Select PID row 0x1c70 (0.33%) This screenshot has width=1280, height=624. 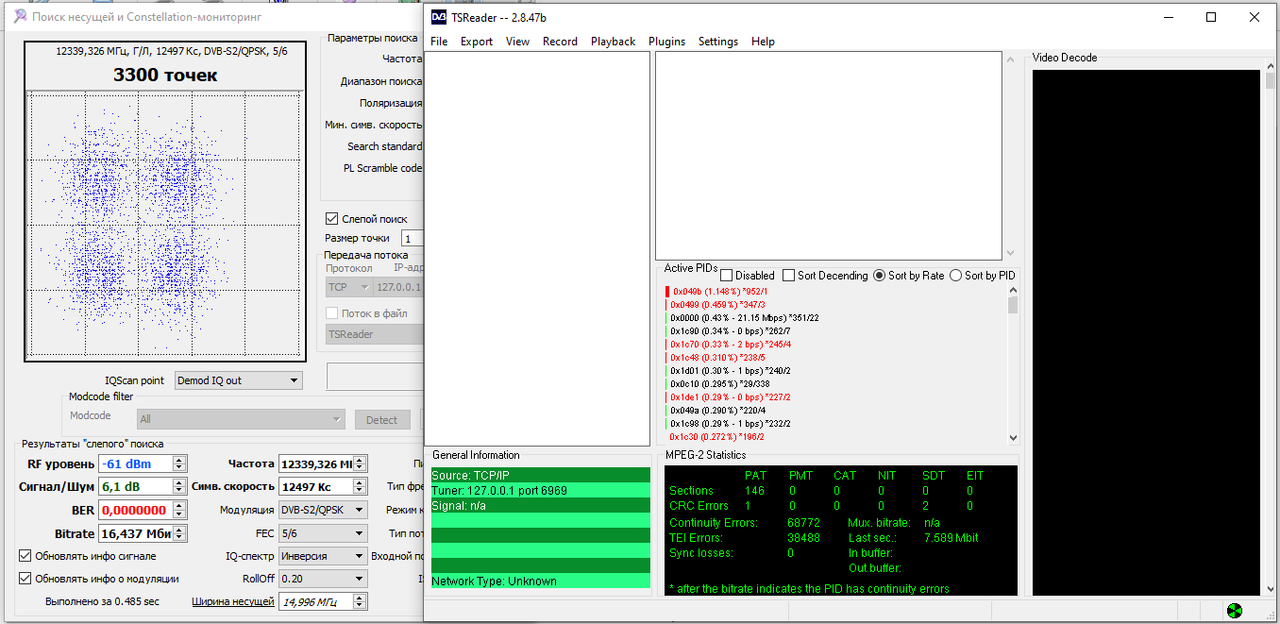coord(730,344)
